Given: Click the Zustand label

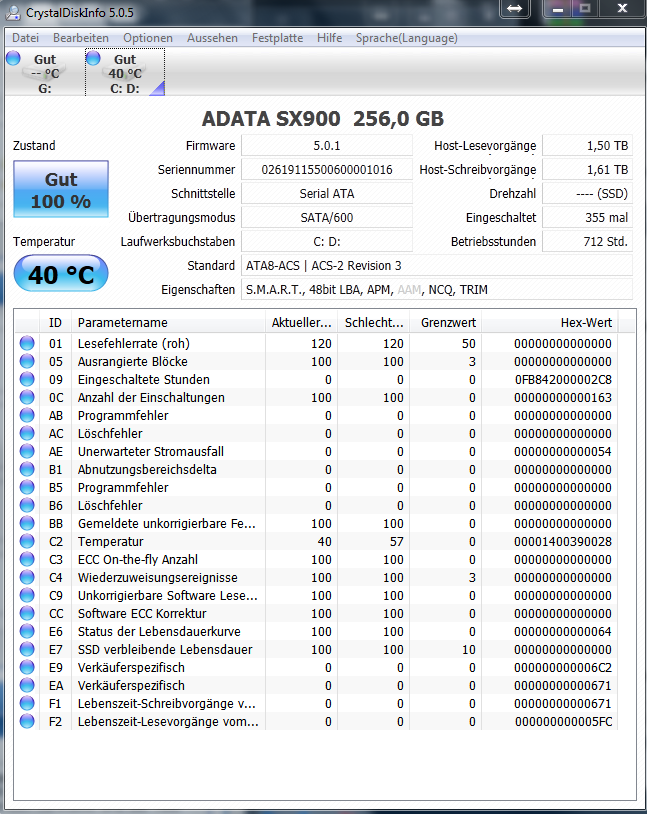Looking at the screenshot, I should coord(34,145).
